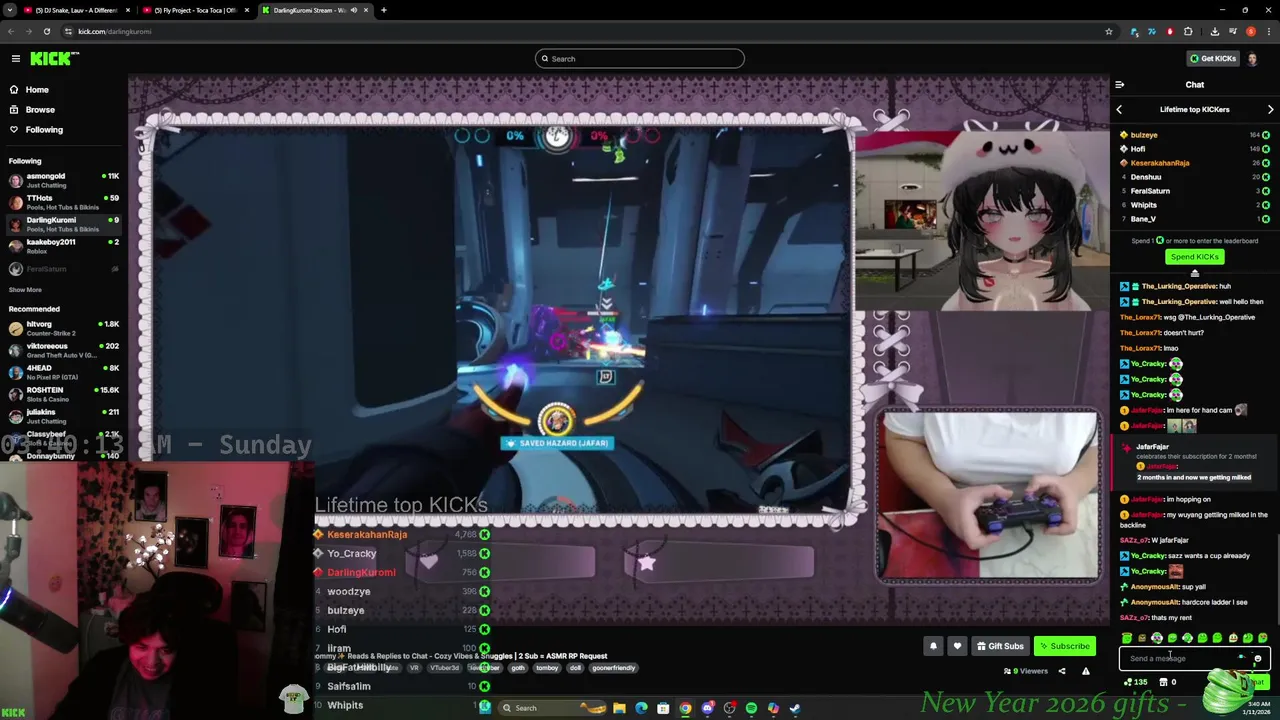Open ROSHTEIN recommended channel
The height and width of the screenshot is (720, 1280).
(x=63, y=394)
